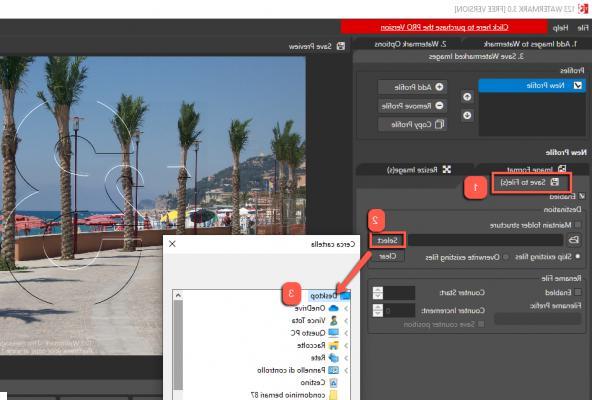The width and height of the screenshot is (592, 400).
Task: Toggle Save counter position checkbox
Action: click(481, 324)
